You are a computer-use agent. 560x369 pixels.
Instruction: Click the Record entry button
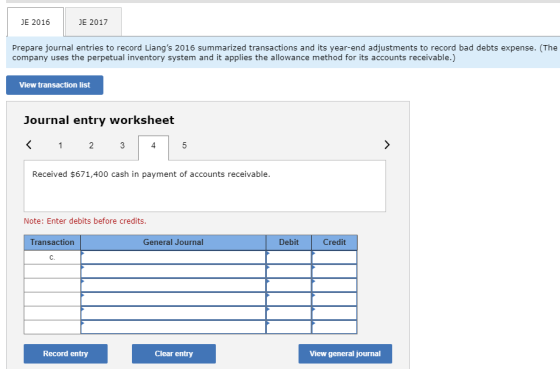pos(66,354)
